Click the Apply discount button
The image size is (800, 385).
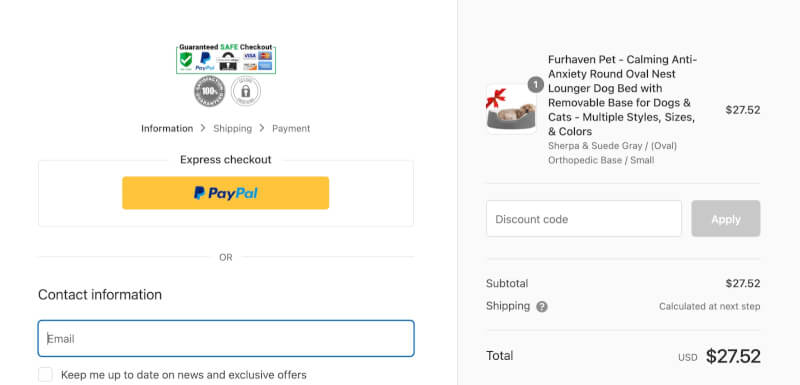coord(726,219)
